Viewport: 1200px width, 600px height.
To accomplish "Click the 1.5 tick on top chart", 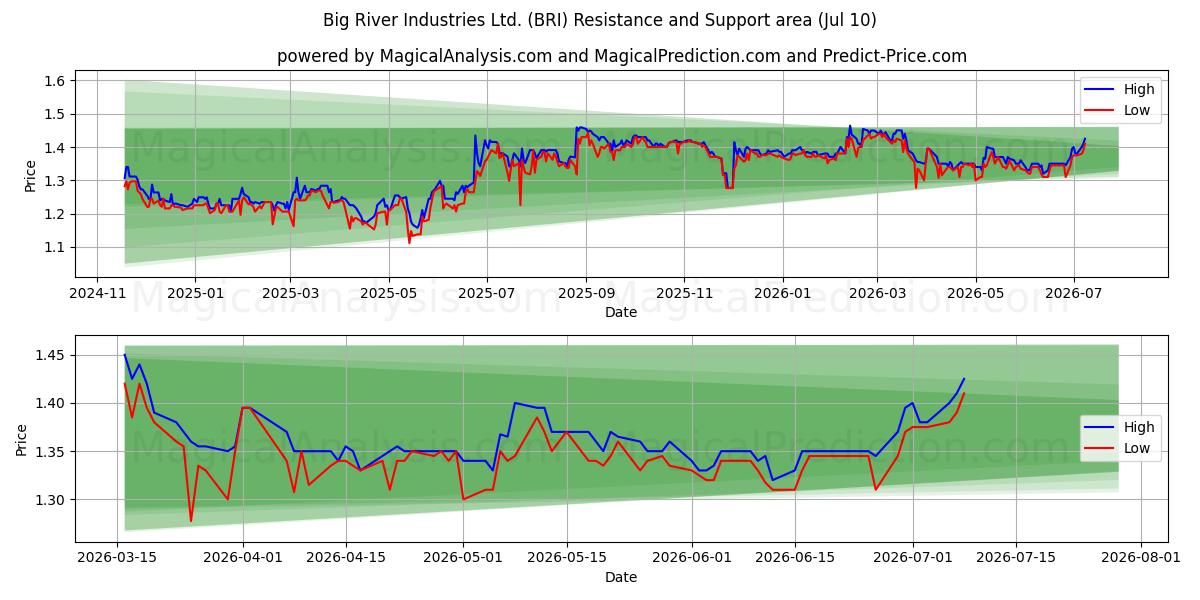I will point(56,114).
